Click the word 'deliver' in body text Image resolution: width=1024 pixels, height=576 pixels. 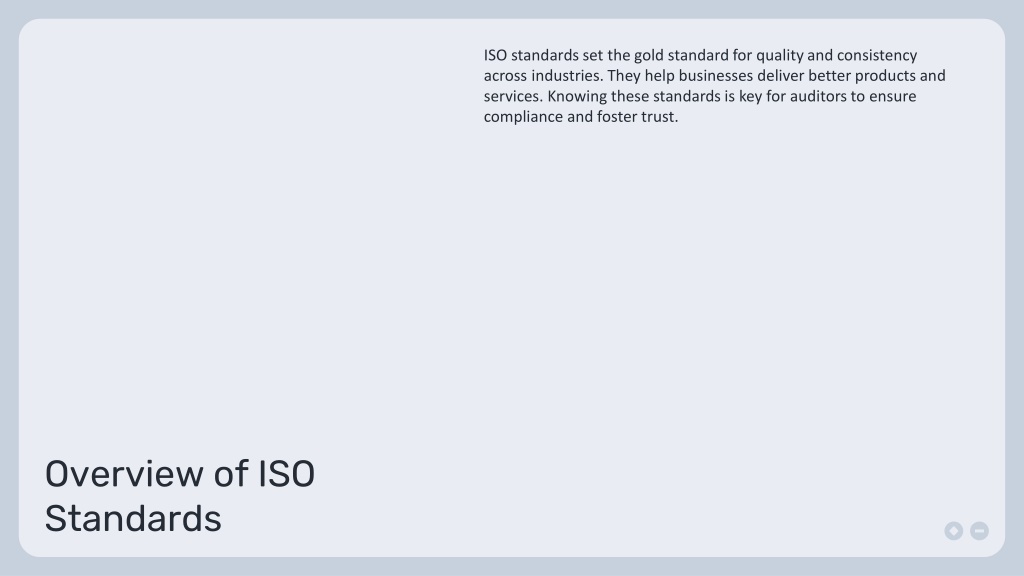pyautogui.click(x=780, y=76)
